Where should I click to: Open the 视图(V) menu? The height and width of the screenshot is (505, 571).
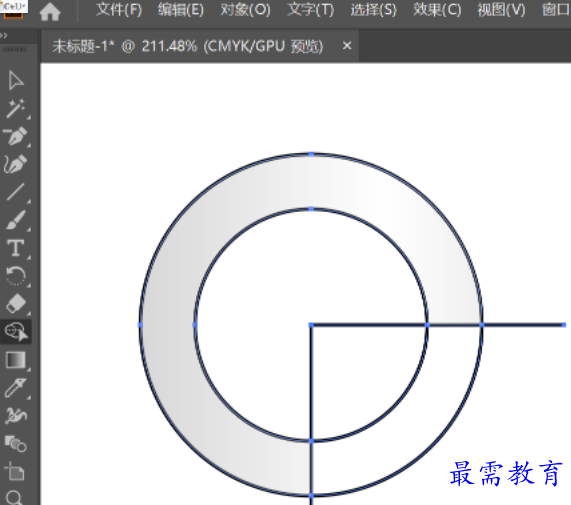(x=501, y=10)
